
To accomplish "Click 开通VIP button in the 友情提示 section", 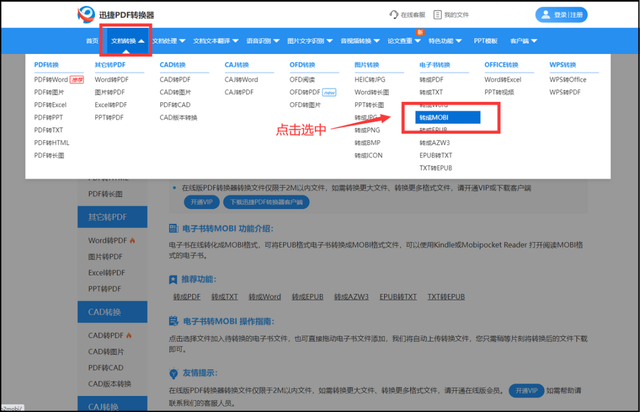I will pyautogui.click(x=526, y=391).
